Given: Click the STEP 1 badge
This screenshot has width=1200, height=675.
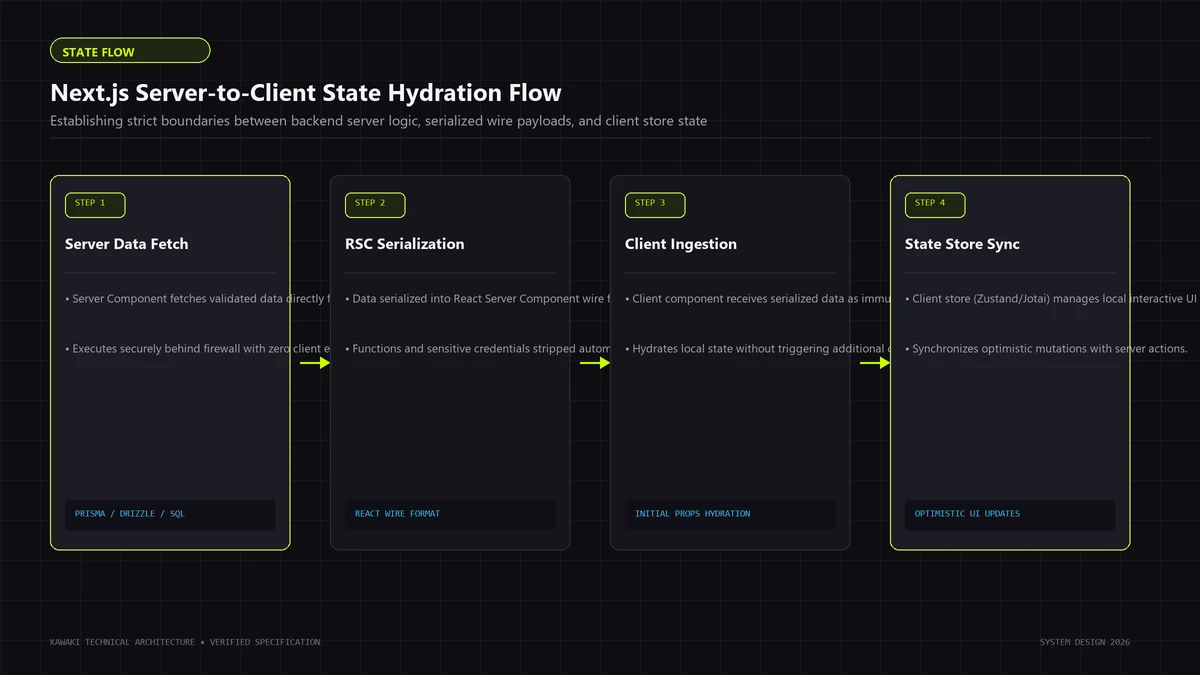Looking at the screenshot, I should point(95,204).
